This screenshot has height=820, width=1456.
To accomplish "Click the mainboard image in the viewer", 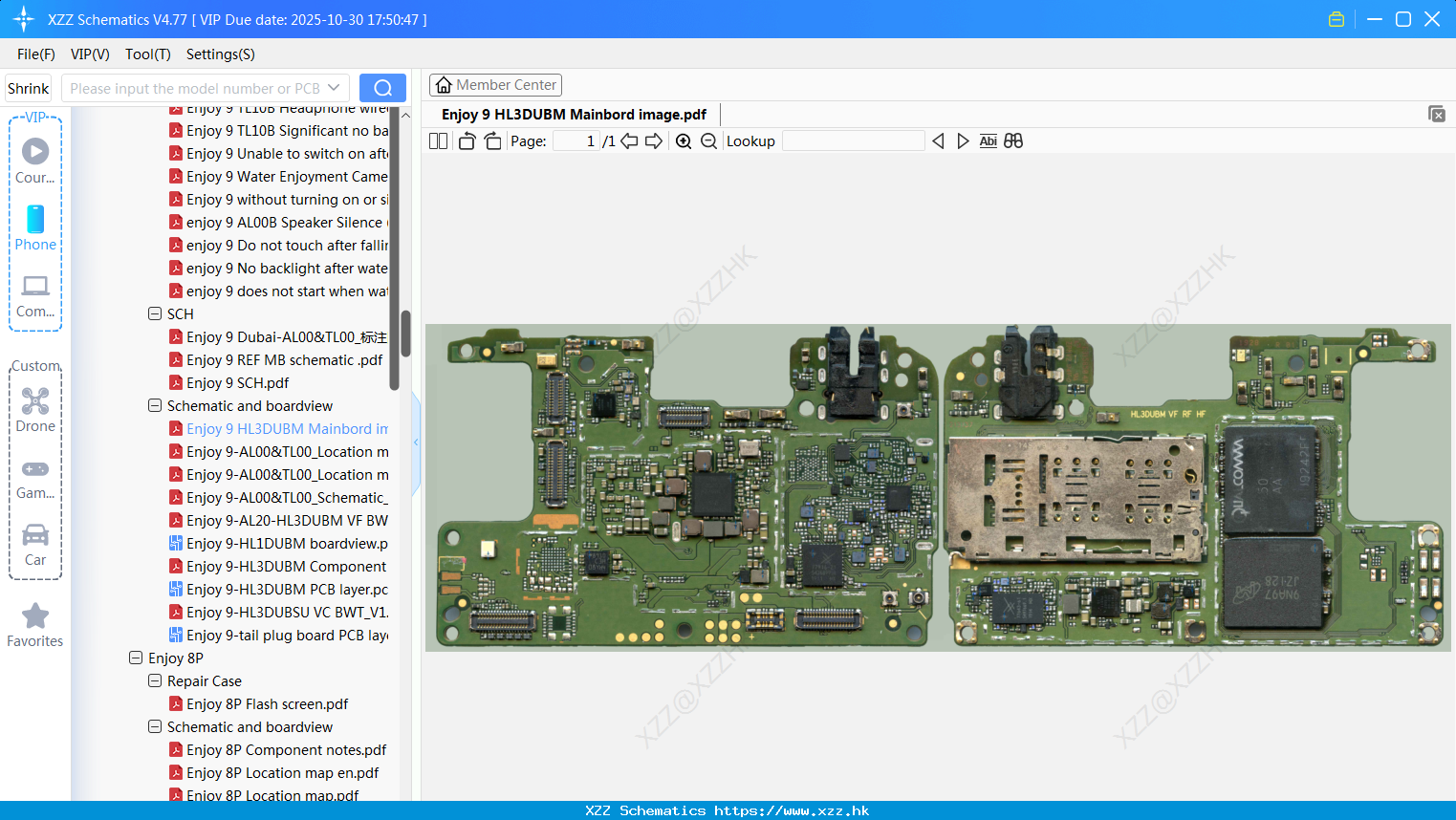I will coord(938,487).
